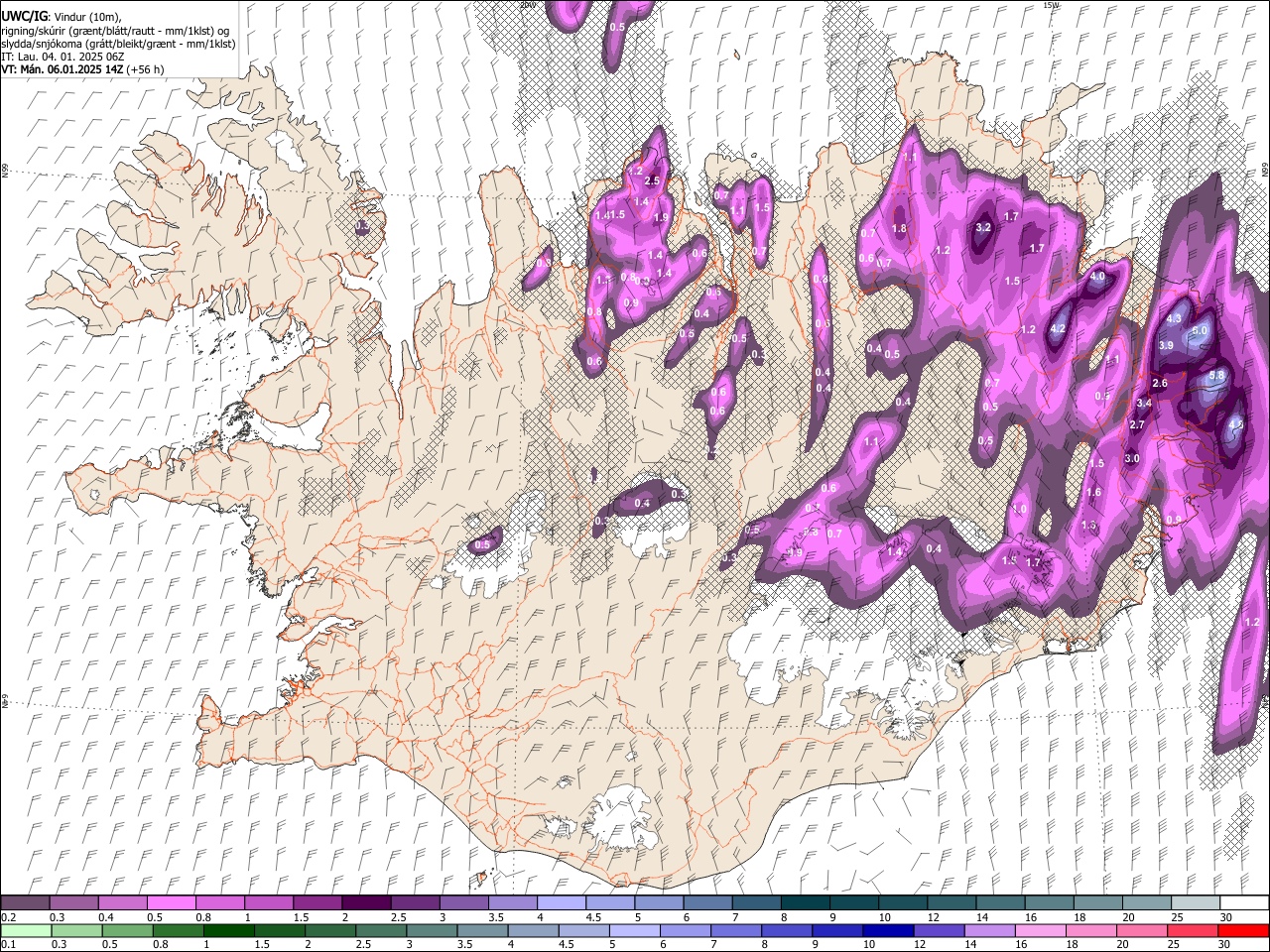Screen dimensions: 1270x952
Task: Click the 4.3 precipitation value on the map
Action: pyautogui.click(x=1174, y=318)
